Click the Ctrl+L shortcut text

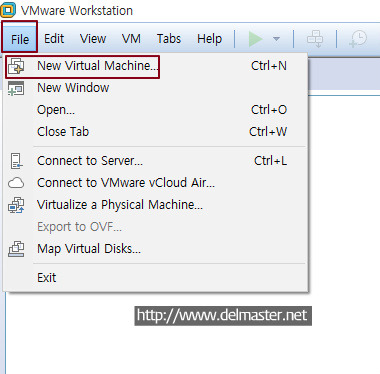coord(270,161)
